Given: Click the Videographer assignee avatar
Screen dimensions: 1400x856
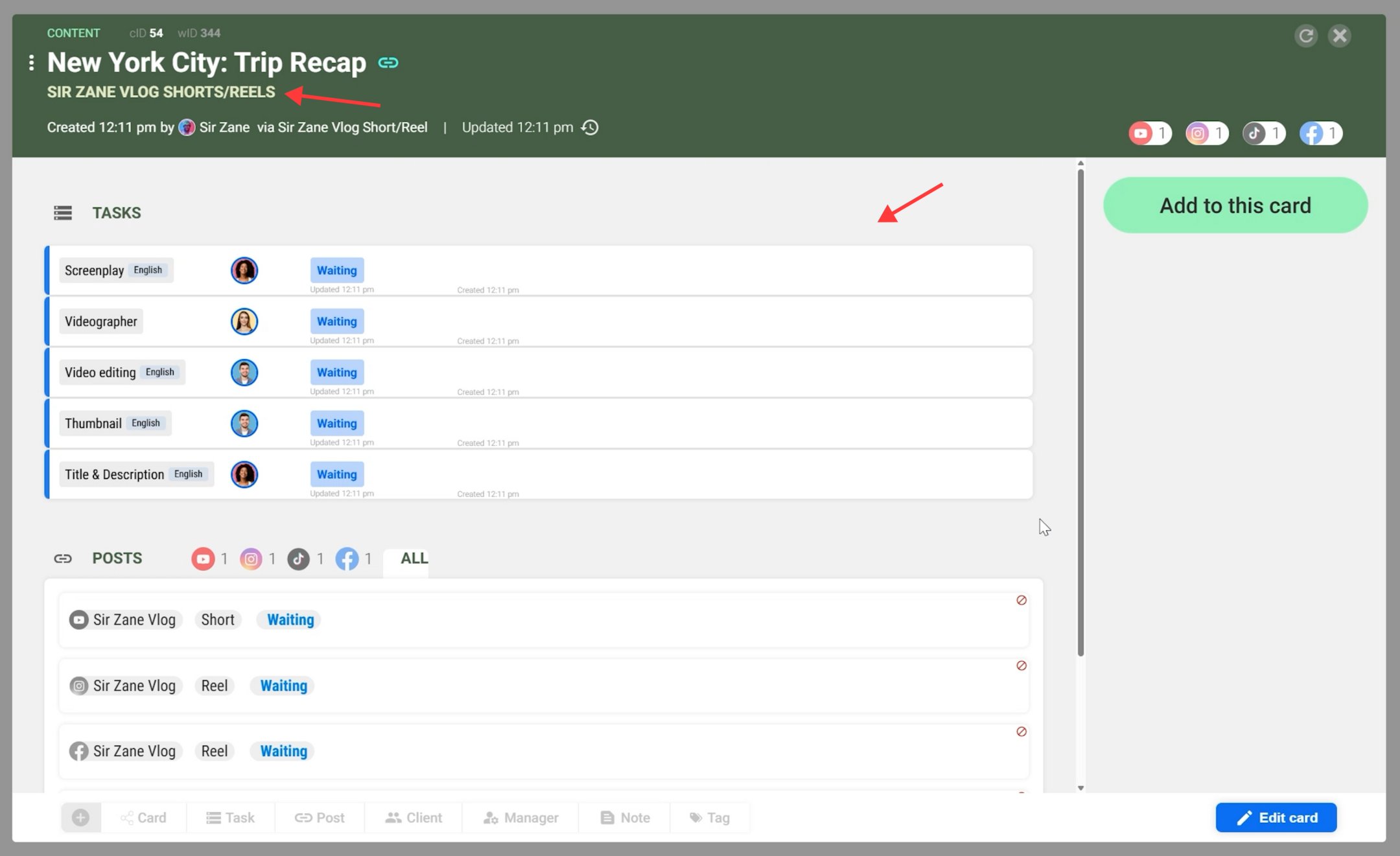Looking at the screenshot, I should tap(244, 321).
